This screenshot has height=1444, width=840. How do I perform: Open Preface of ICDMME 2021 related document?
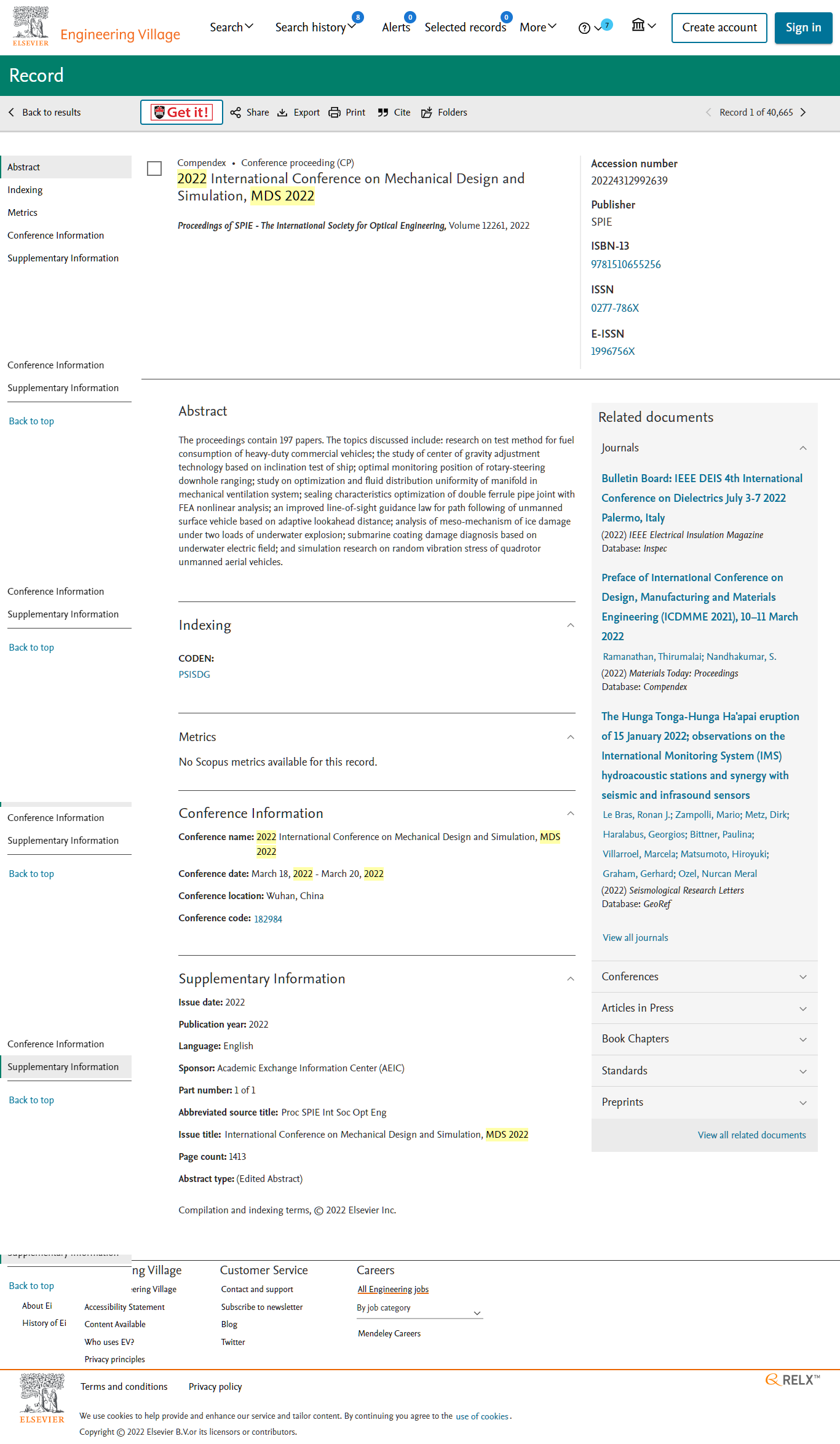[700, 607]
